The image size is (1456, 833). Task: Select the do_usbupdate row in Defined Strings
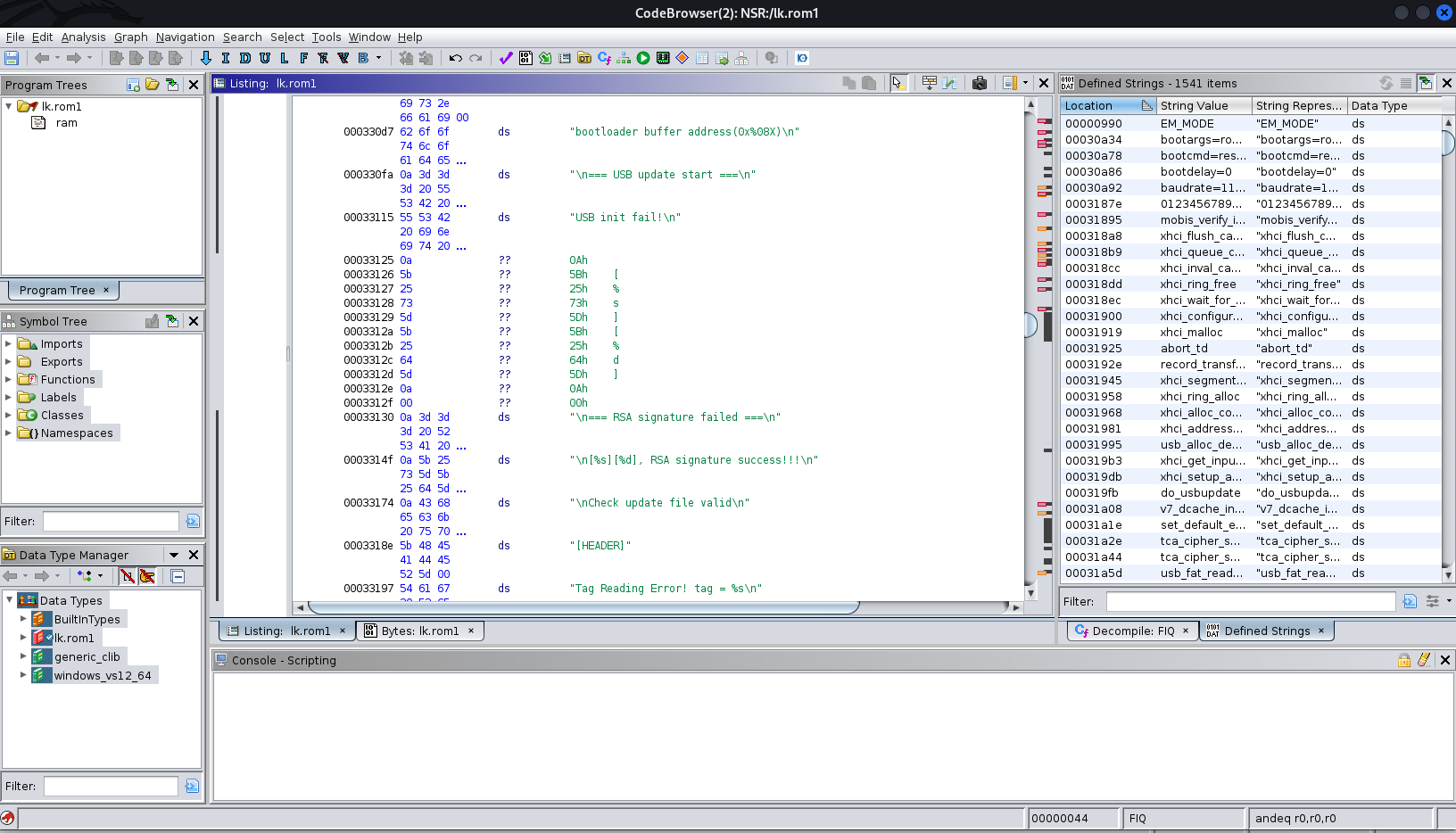[1251, 492]
